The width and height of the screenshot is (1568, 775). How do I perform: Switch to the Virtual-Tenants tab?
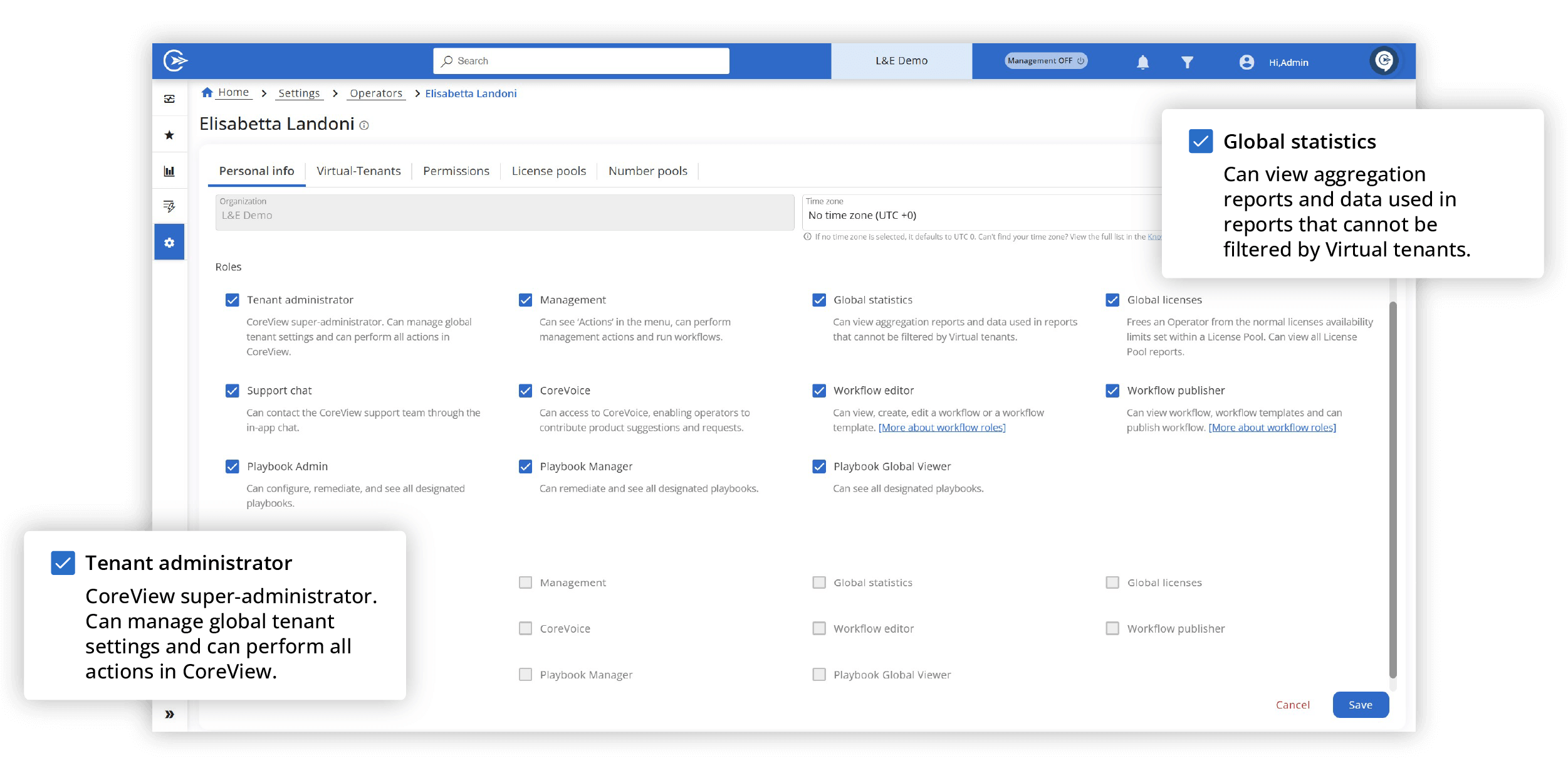(358, 171)
